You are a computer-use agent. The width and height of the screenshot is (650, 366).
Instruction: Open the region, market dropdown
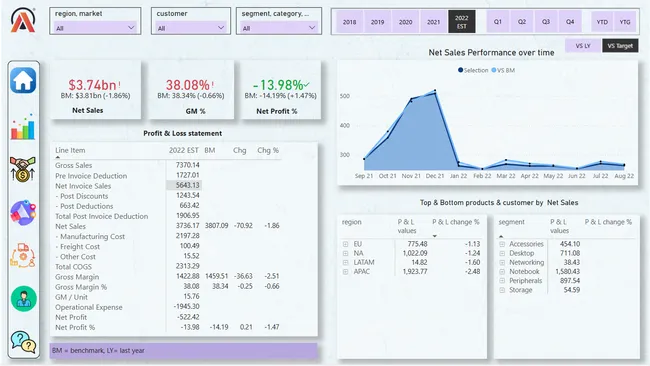(x=95, y=28)
